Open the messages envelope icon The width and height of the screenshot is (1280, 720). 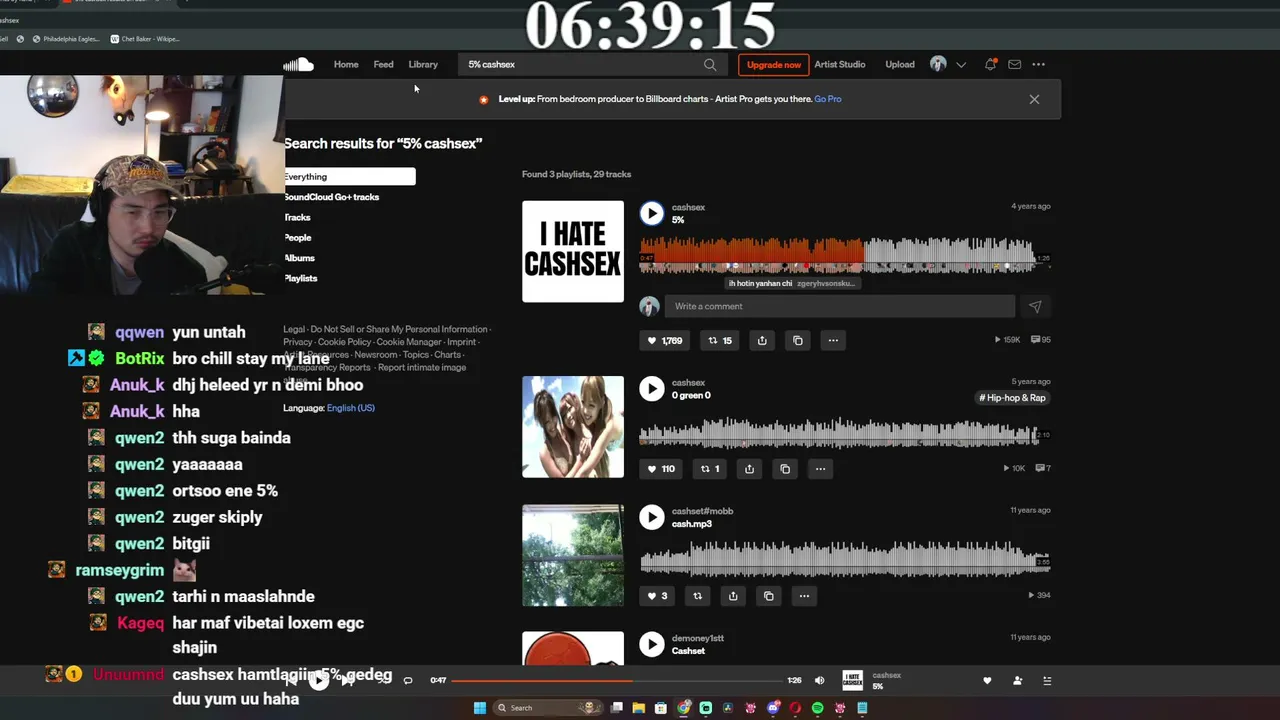[x=1014, y=64]
